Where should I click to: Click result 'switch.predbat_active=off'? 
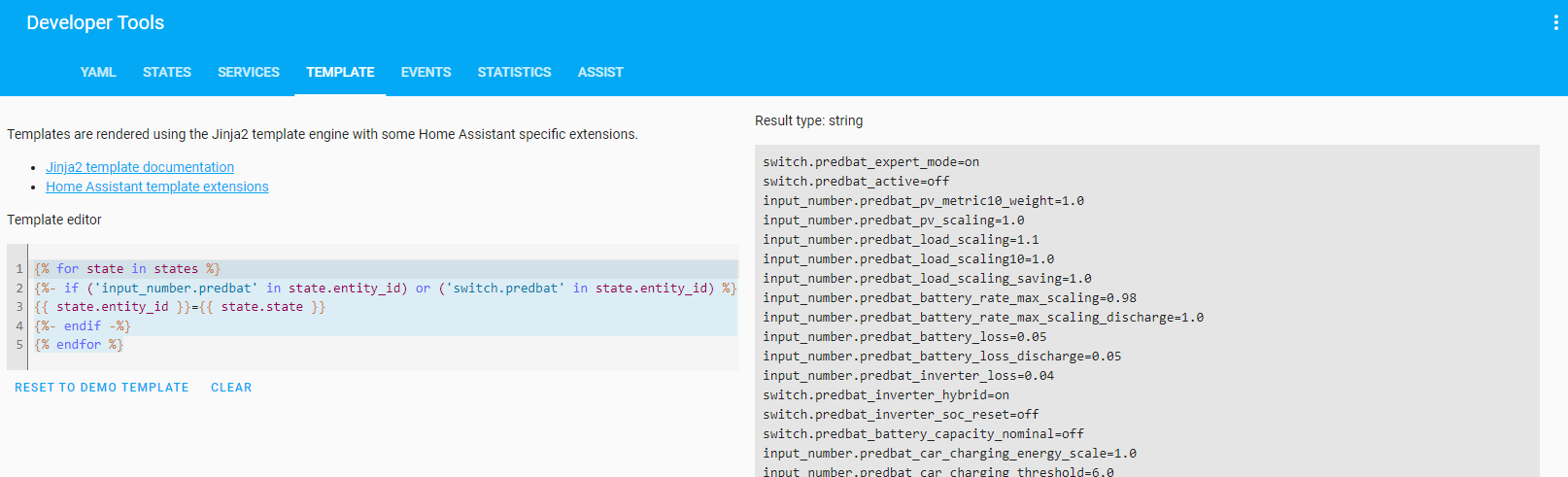[x=856, y=182]
